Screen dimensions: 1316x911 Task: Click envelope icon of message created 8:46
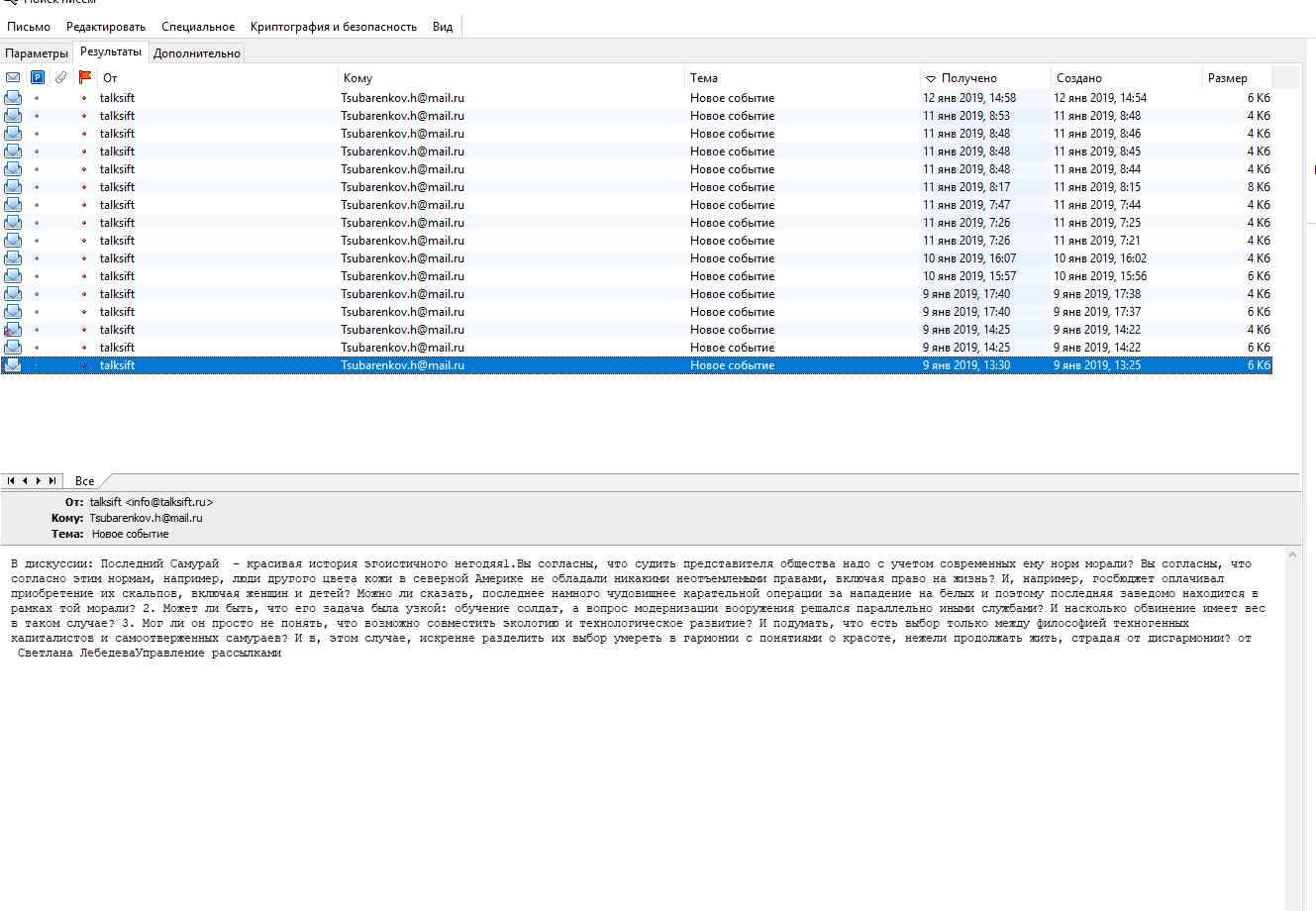13,134
